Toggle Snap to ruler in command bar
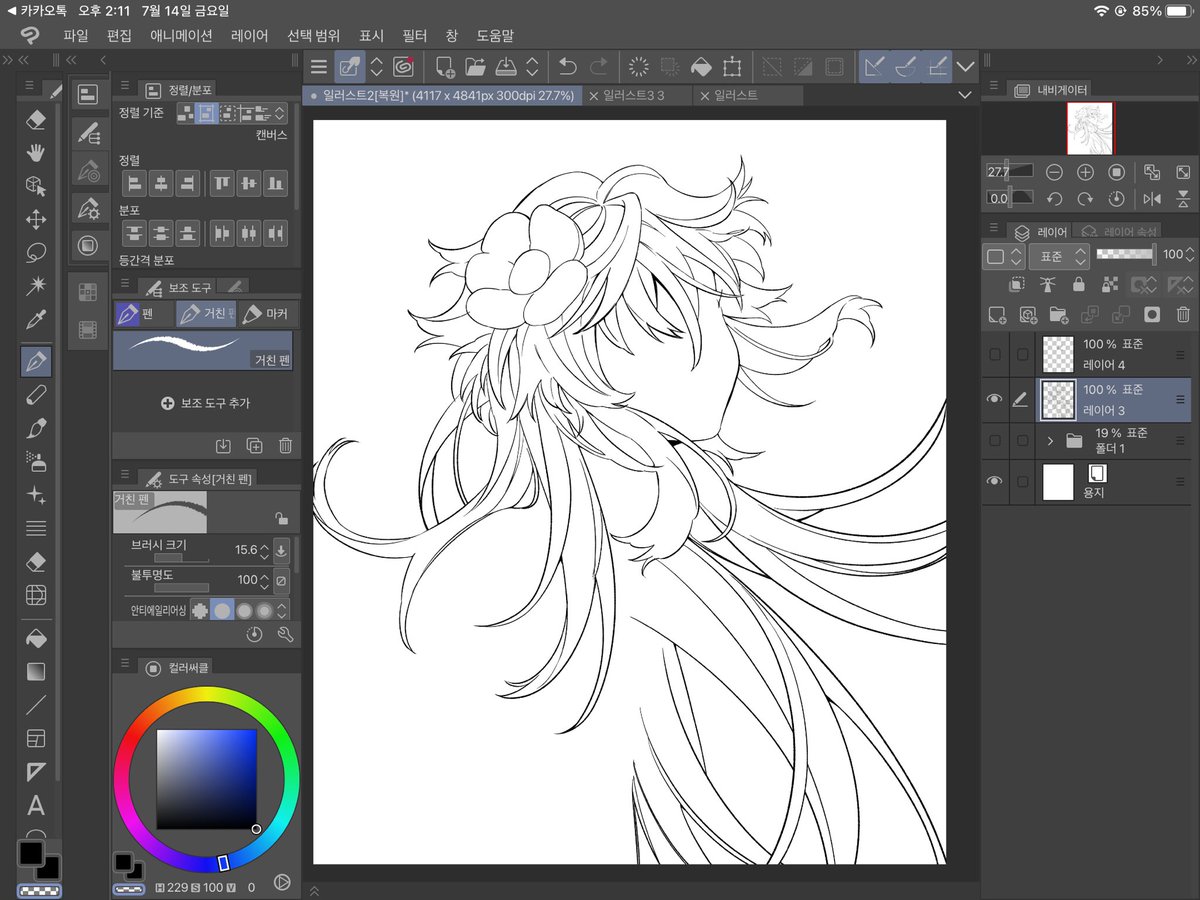 tap(875, 67)
